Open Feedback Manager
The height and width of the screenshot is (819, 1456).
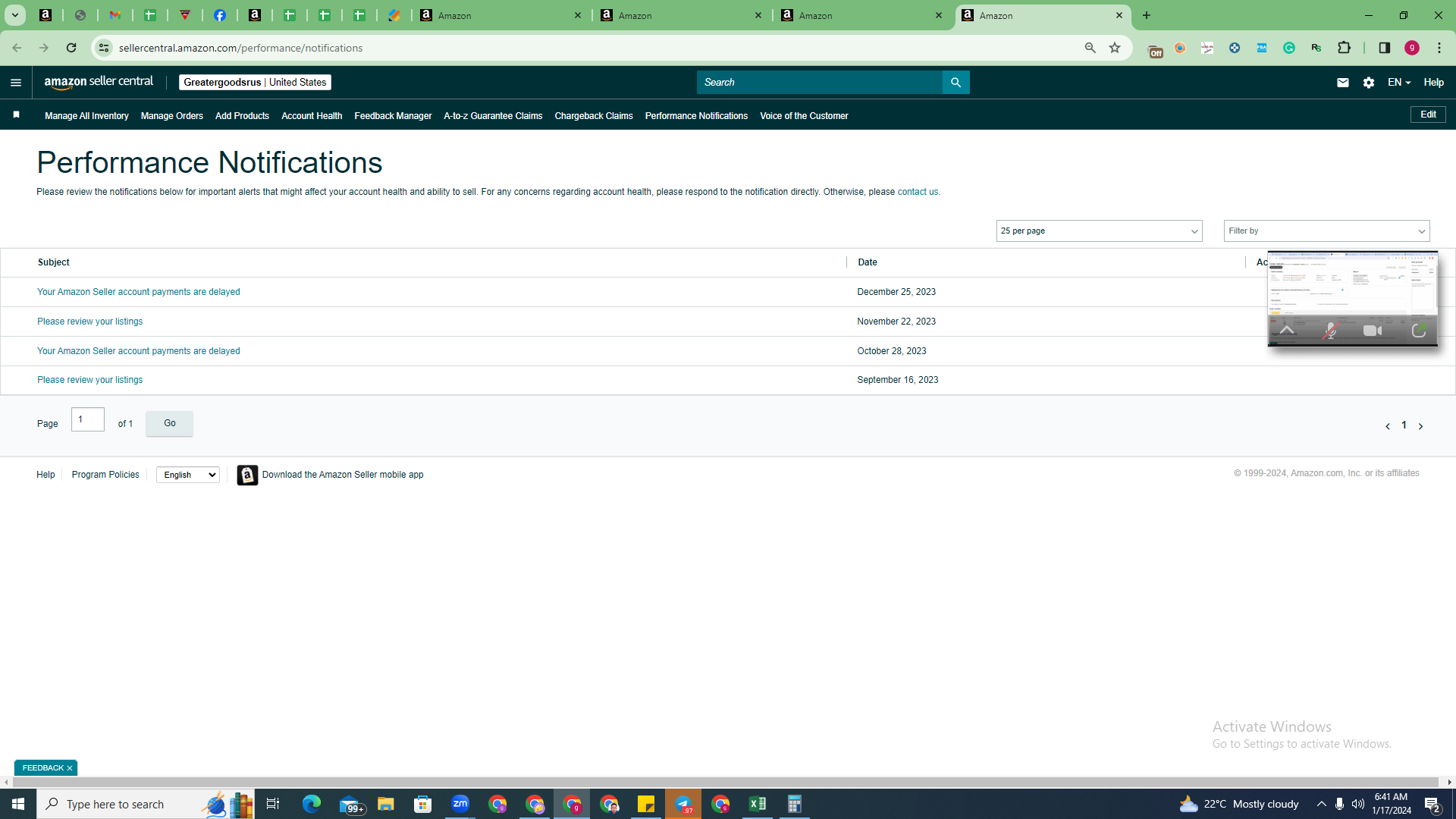pos(393,116)
